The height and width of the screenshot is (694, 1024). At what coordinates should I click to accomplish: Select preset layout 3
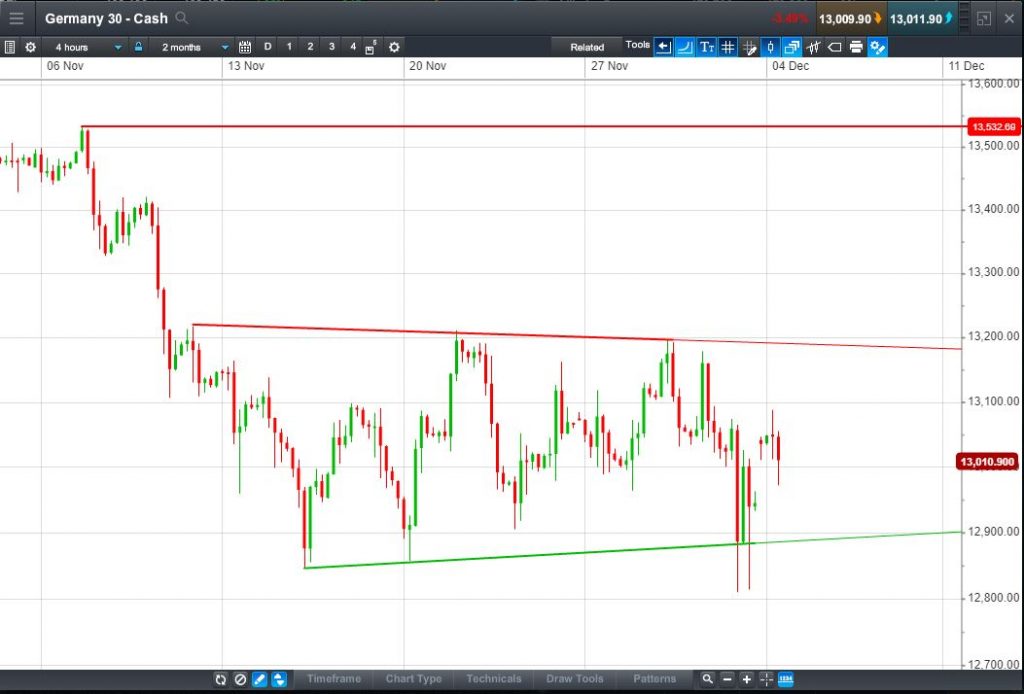point(332,46)
